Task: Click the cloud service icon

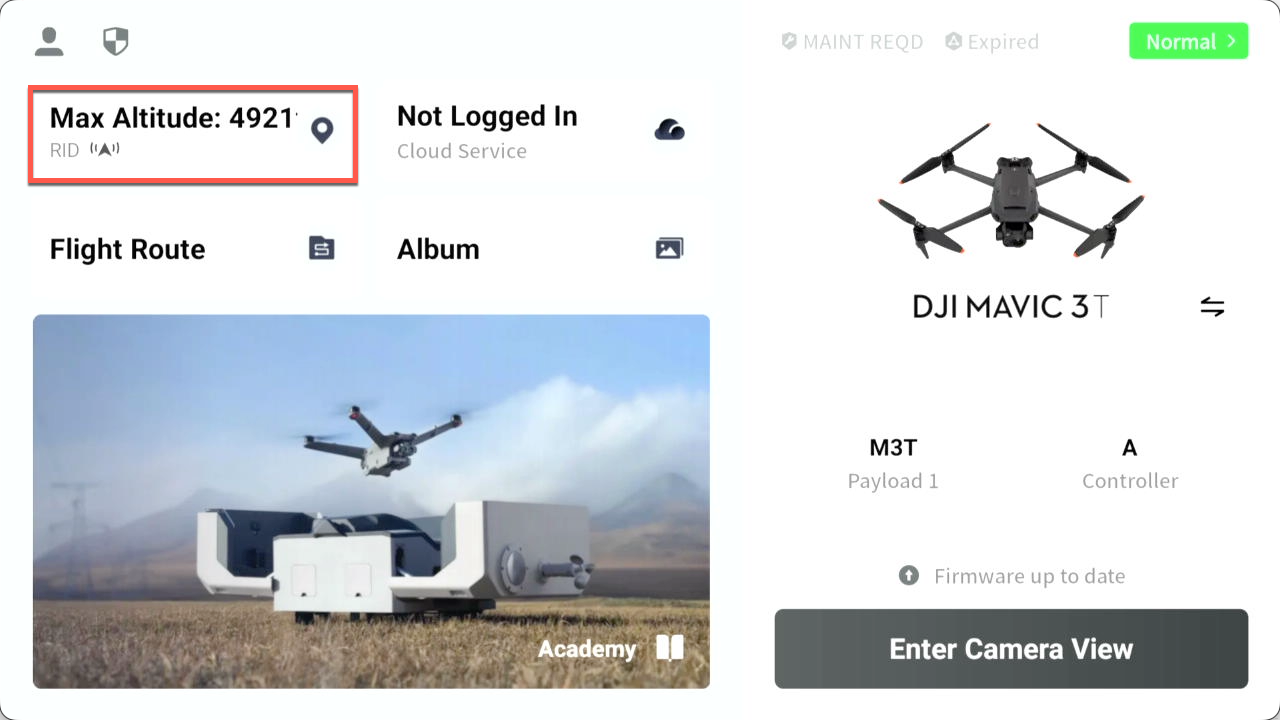Action: (x=669, y=130)
